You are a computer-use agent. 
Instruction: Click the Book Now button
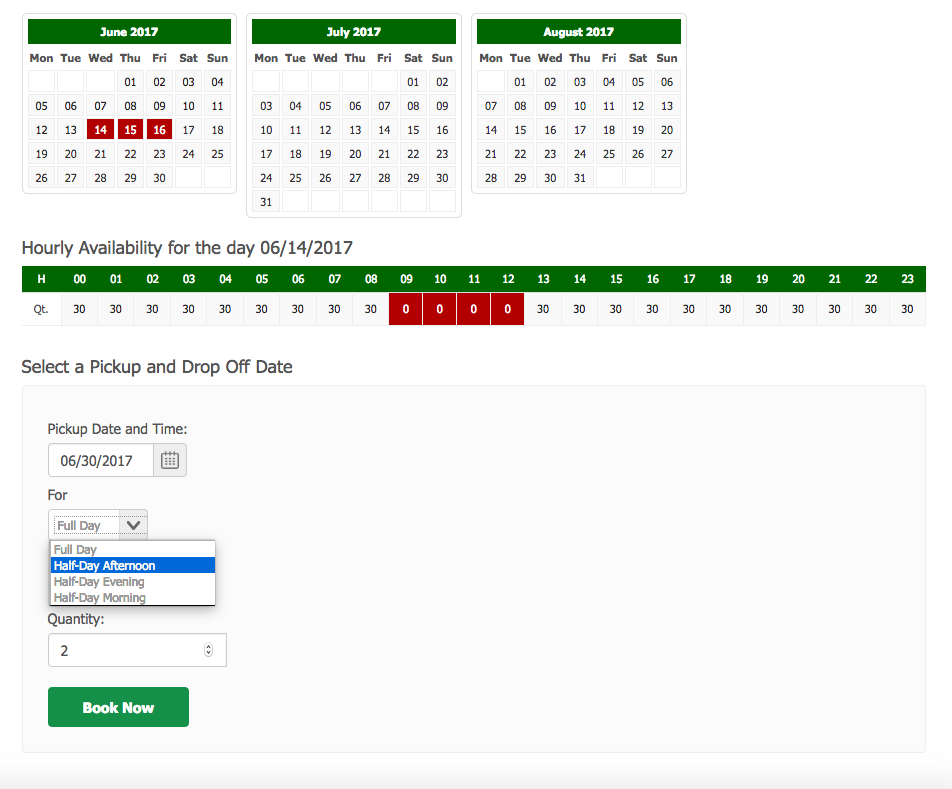[118, 707]
